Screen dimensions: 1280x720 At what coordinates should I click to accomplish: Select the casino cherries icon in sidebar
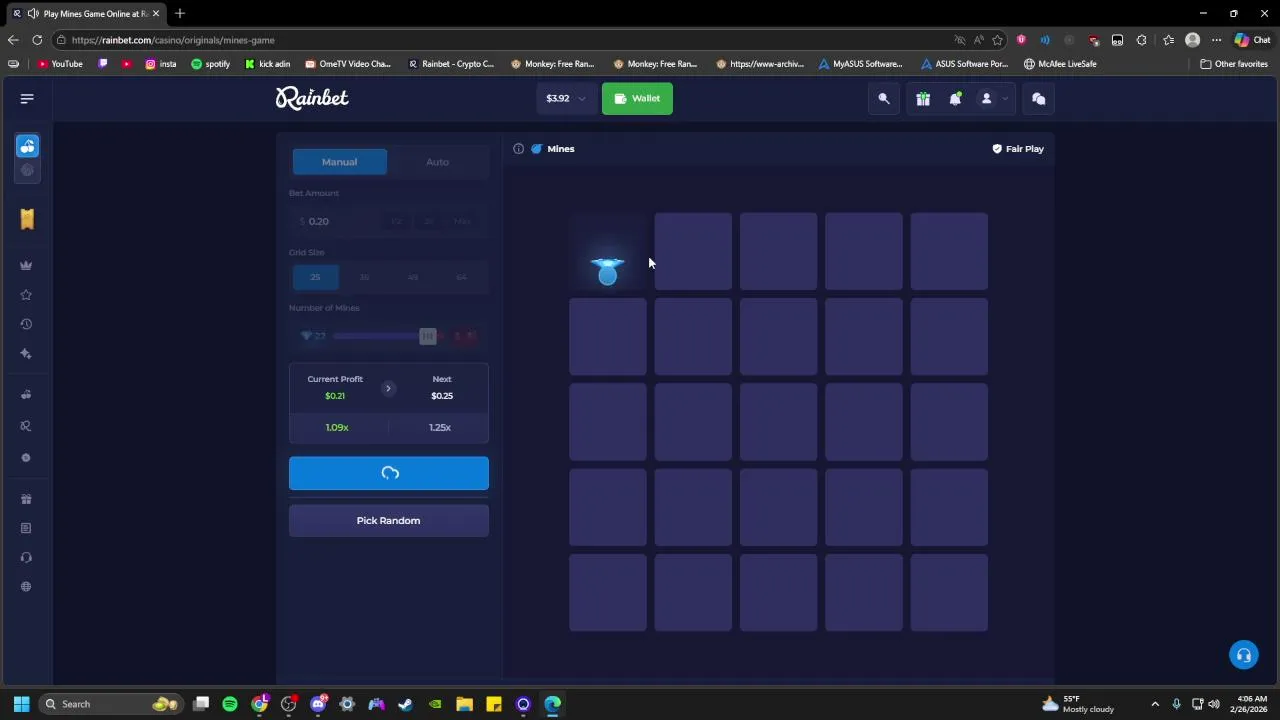click(x=27, y=146)
